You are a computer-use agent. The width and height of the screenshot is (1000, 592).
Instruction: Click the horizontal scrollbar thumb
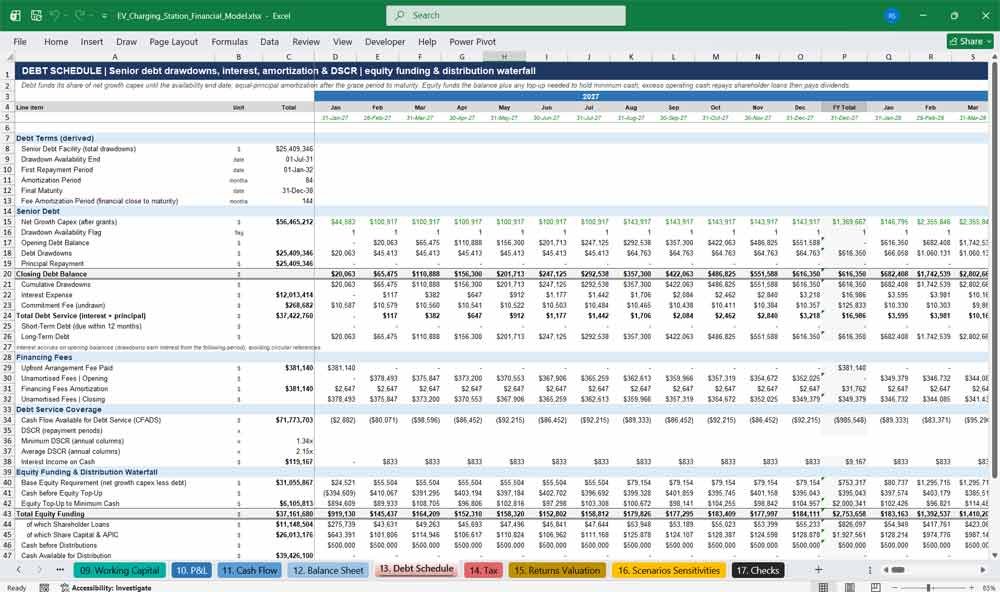pos(897,570)
